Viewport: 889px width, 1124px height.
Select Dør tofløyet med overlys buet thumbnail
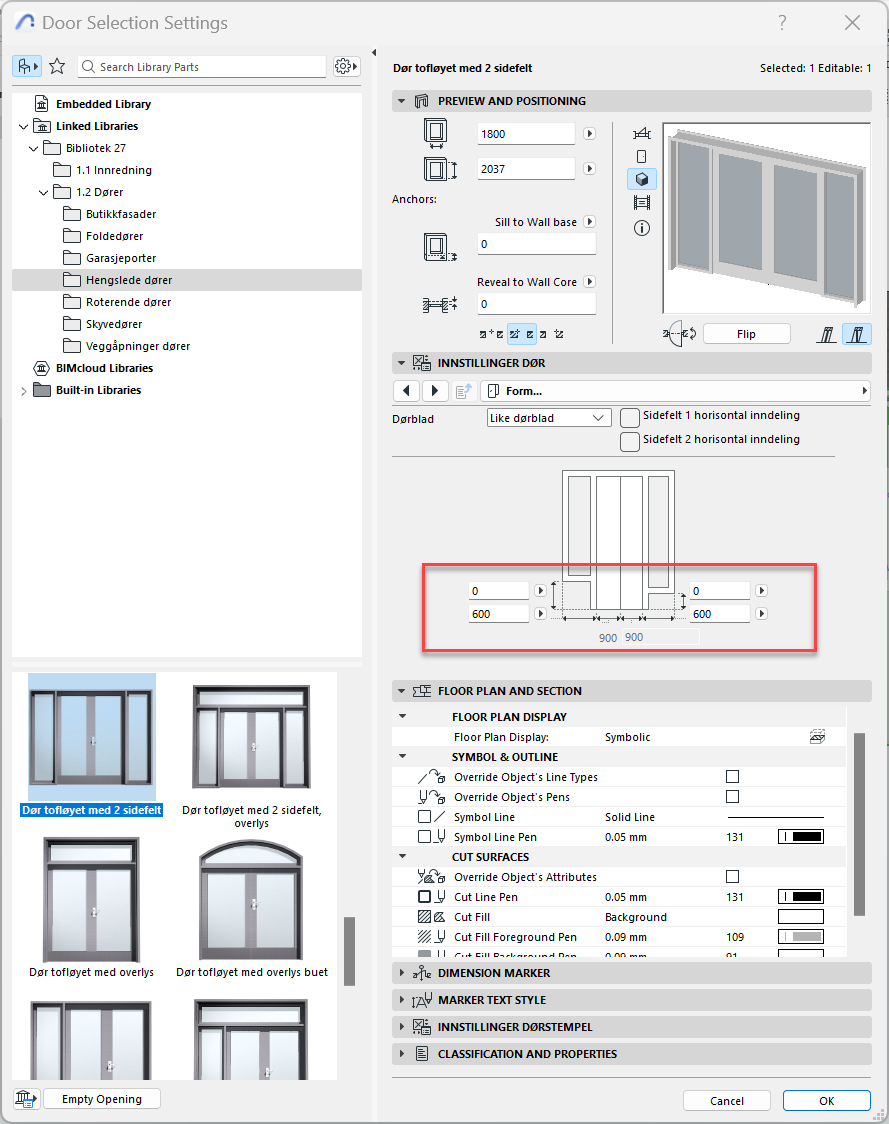click(252, 908)
